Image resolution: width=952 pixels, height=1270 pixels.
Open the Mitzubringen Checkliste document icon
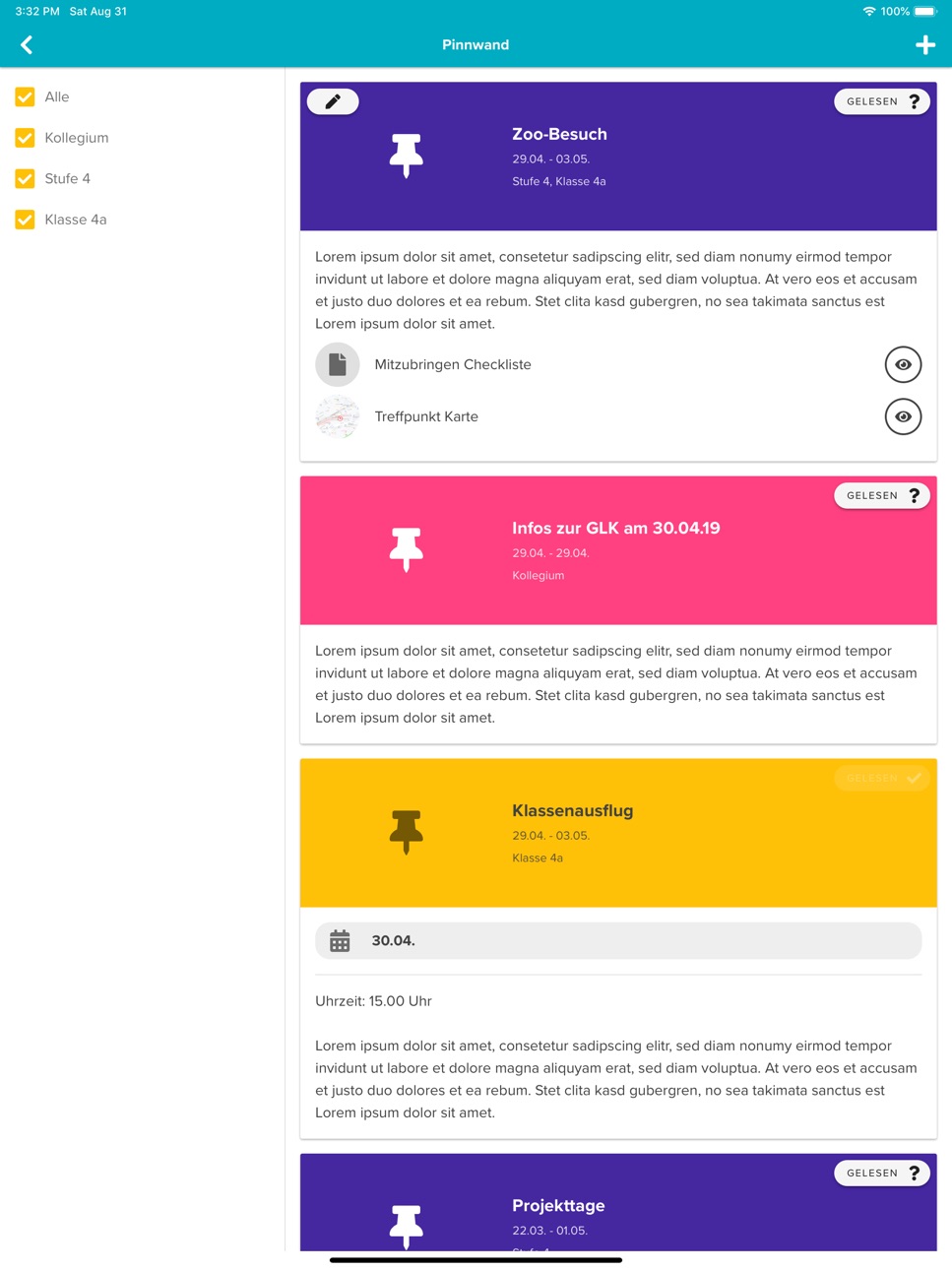[338, 364]
